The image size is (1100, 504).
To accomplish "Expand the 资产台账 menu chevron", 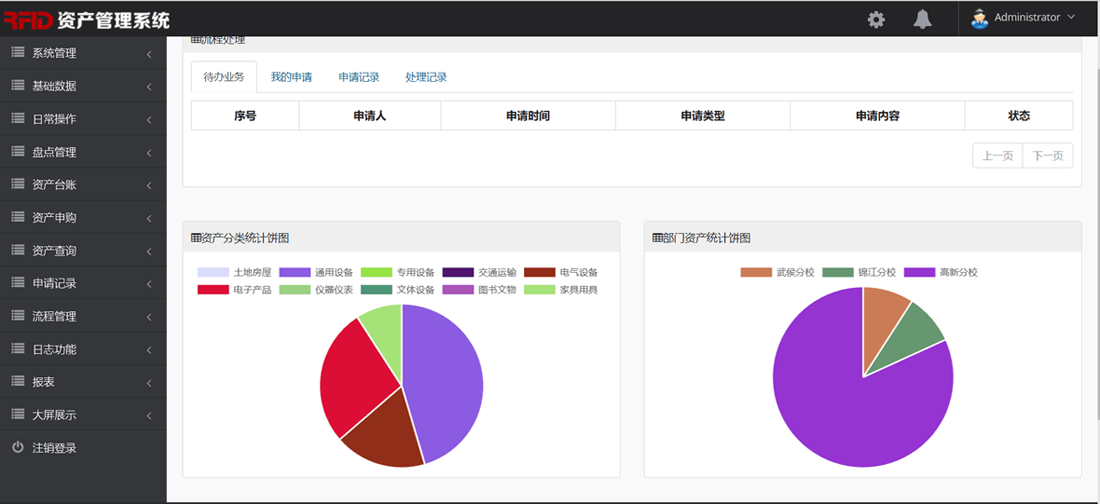I will 149,186.
